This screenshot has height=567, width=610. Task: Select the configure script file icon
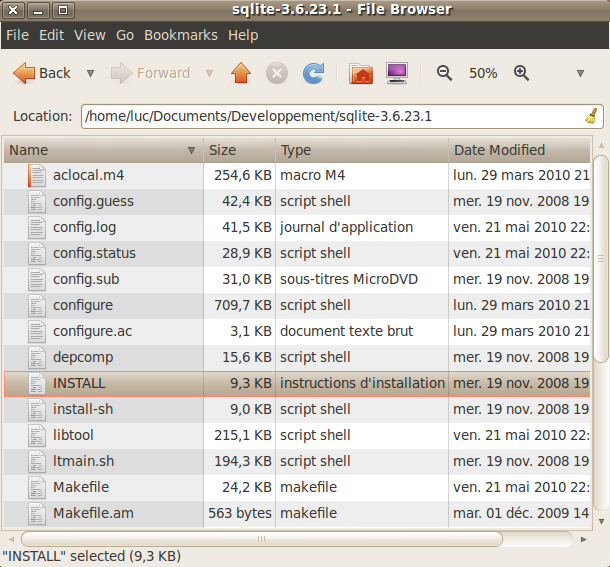(x=37, y=305)
